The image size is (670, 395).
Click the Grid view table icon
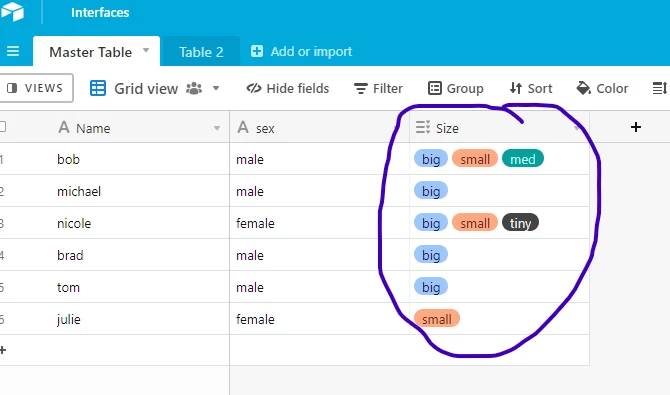click(98, 88)
